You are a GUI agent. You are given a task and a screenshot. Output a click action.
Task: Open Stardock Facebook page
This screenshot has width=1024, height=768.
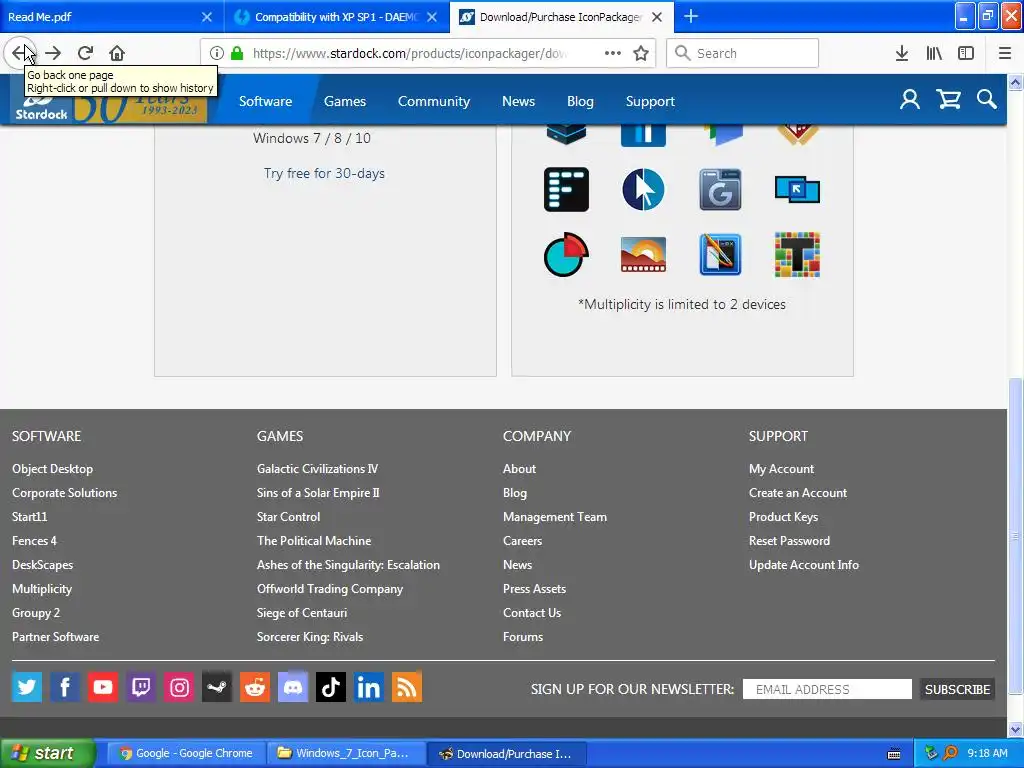coord(65,687)
